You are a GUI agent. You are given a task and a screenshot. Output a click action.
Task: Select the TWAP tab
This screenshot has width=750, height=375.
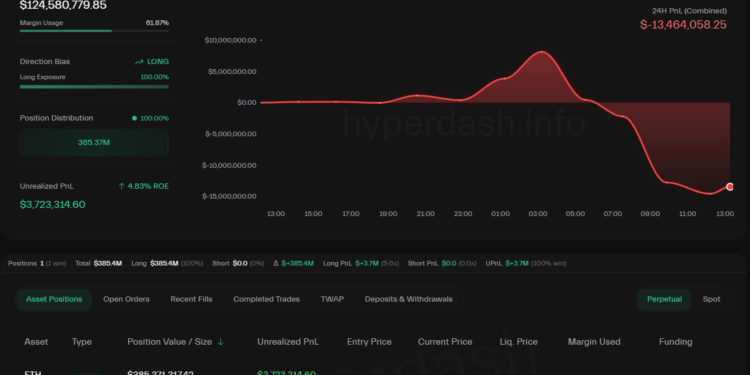[x=332, y=299]
